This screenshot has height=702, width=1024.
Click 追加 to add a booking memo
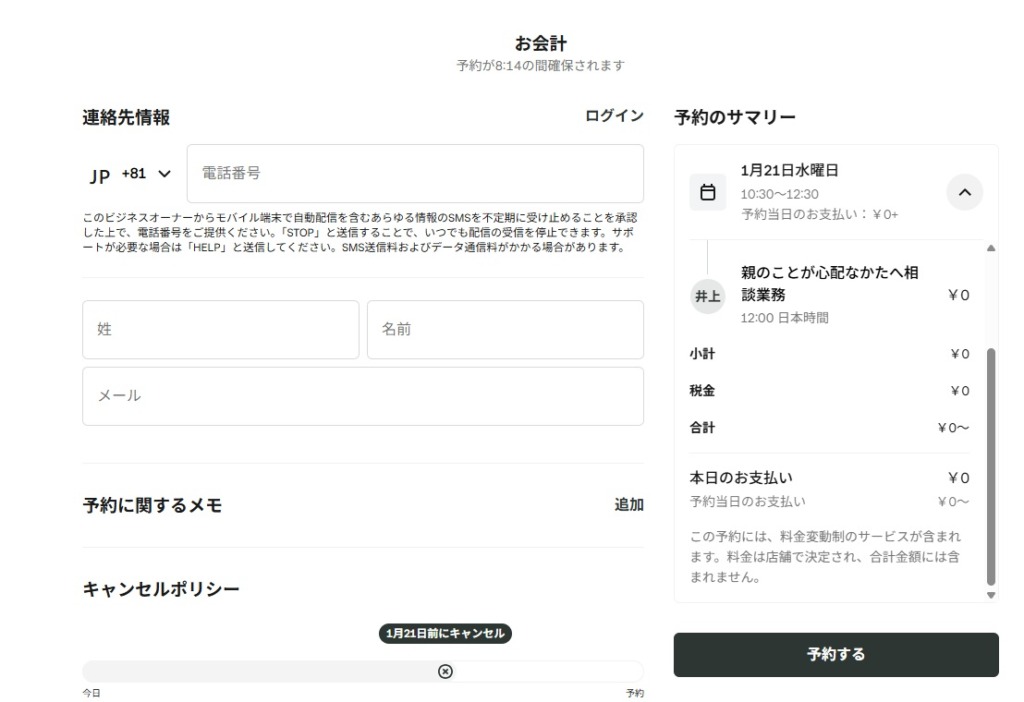click(x=629, y=505)
